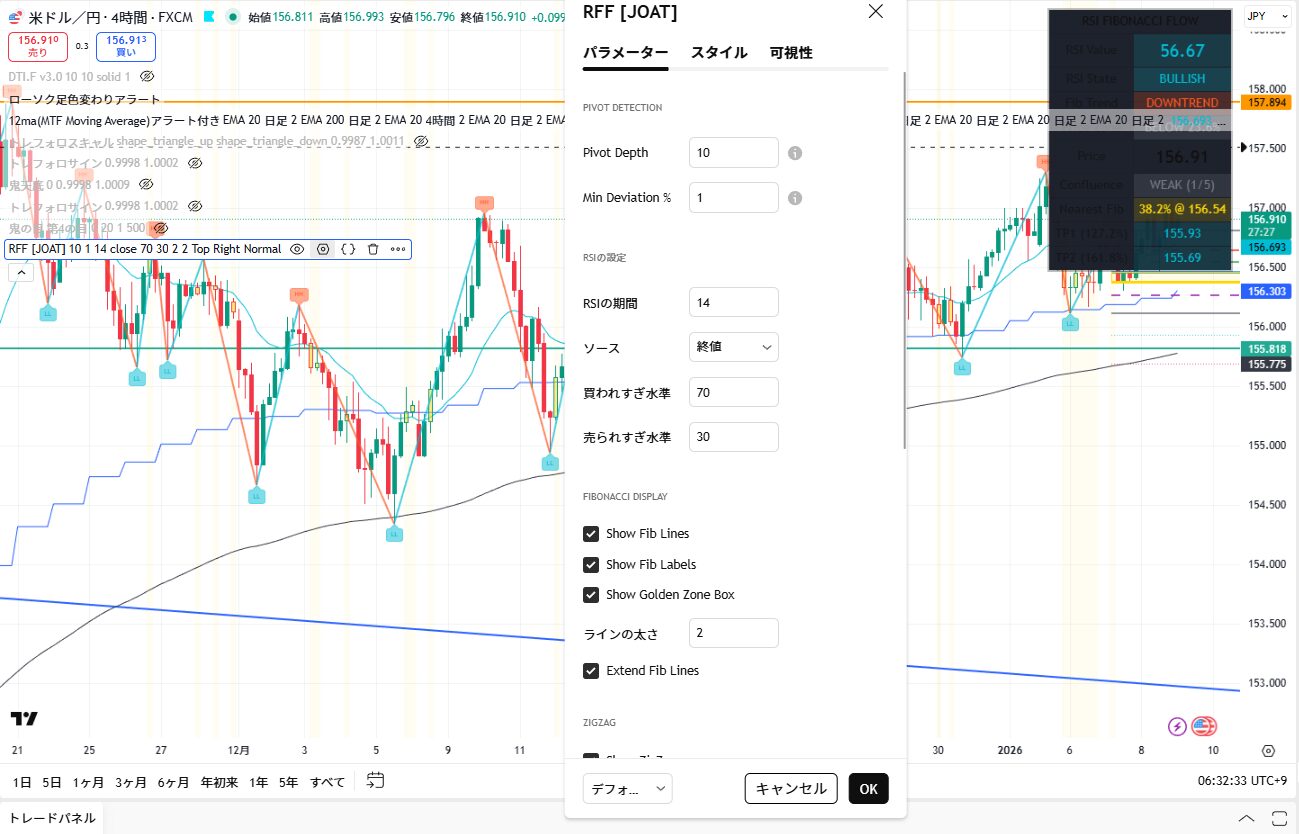Viewport: 1299px width, 834px height.
Task: Click the chart time axis settings gear
Action: tap(1268, 751)
